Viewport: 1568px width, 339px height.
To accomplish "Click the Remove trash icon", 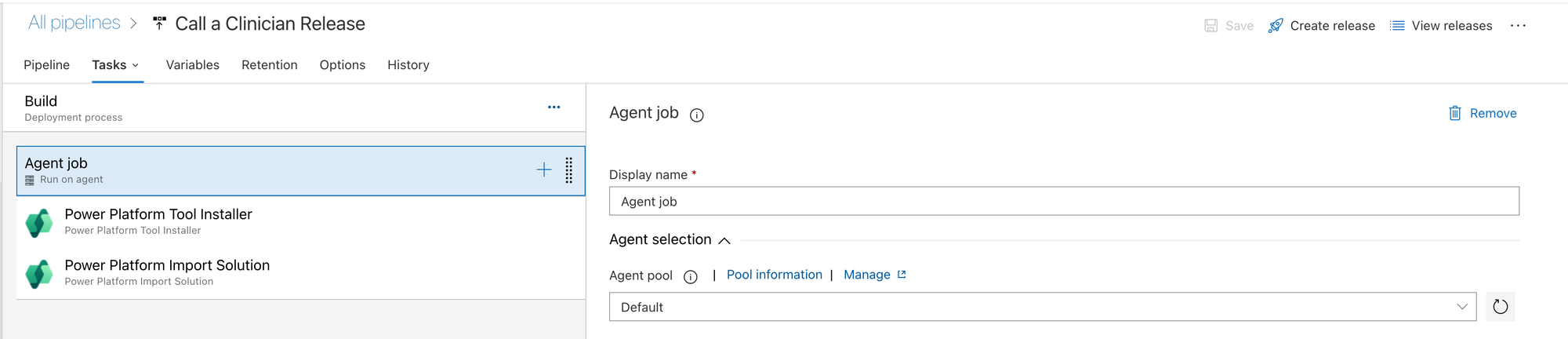I will click(1454, 114).
